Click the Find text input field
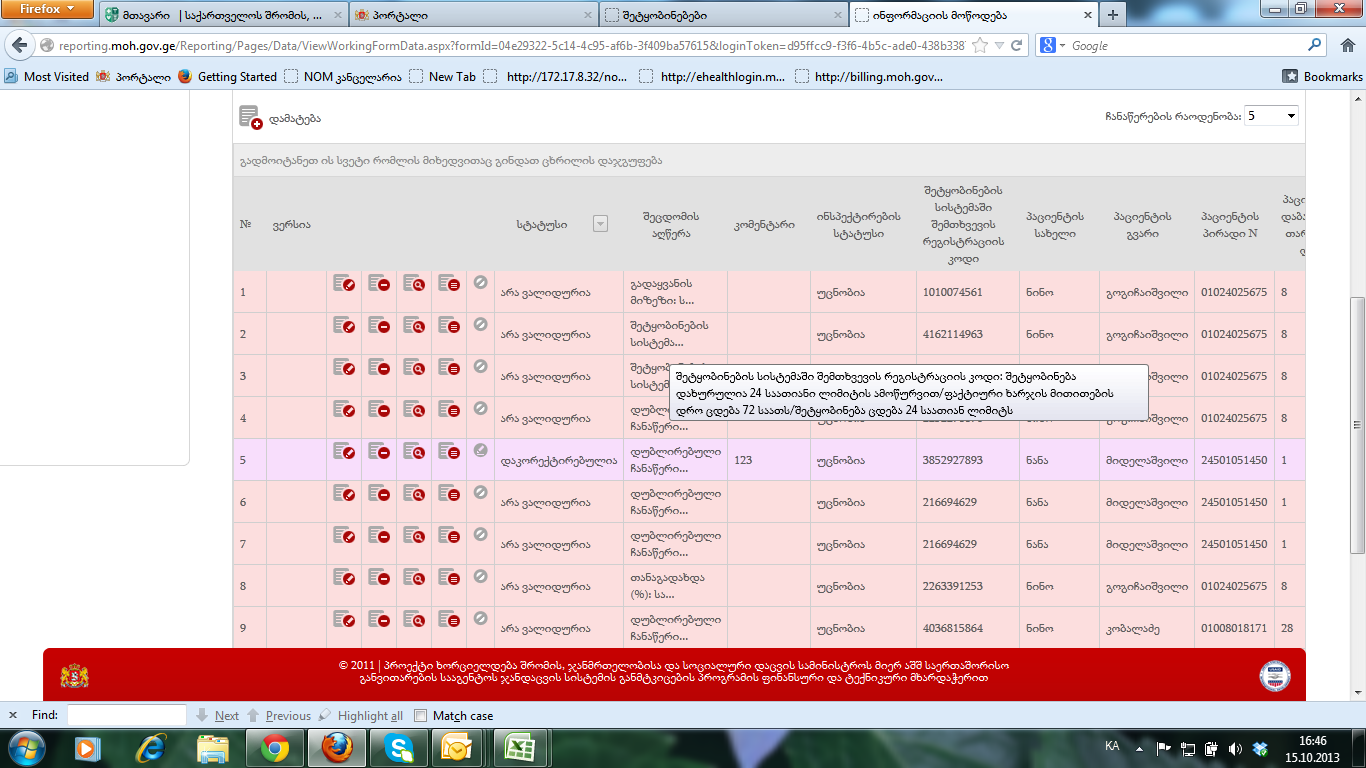Viewport: 1366px width, 768px height. 126,716
